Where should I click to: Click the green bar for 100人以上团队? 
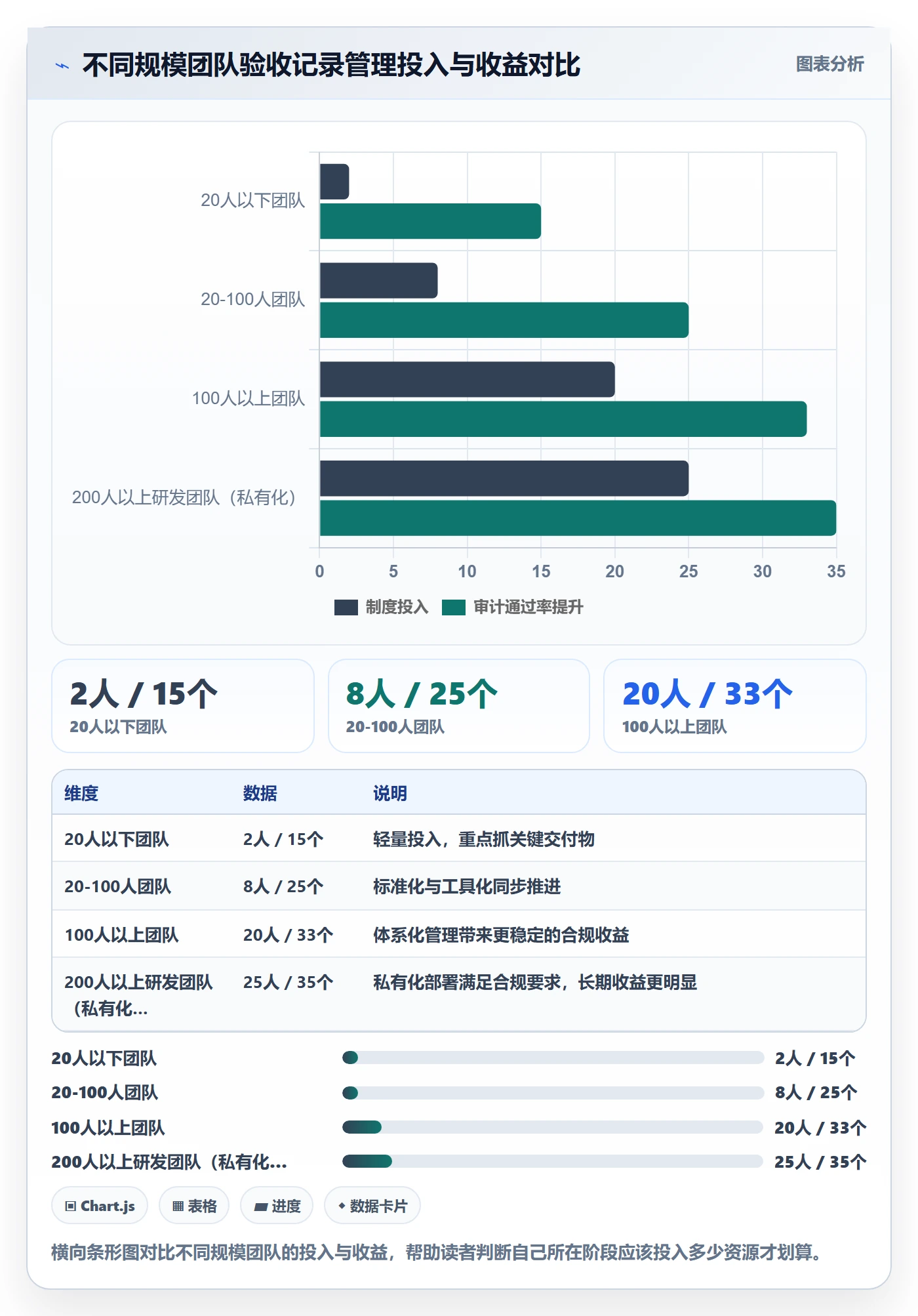(x=563, y=419)
